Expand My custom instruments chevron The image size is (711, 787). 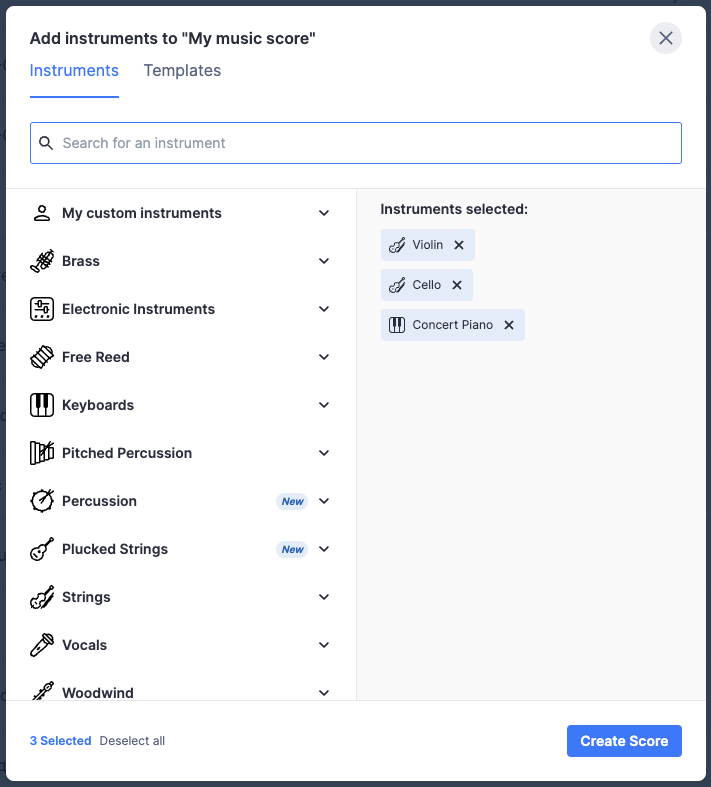point(324,213)
